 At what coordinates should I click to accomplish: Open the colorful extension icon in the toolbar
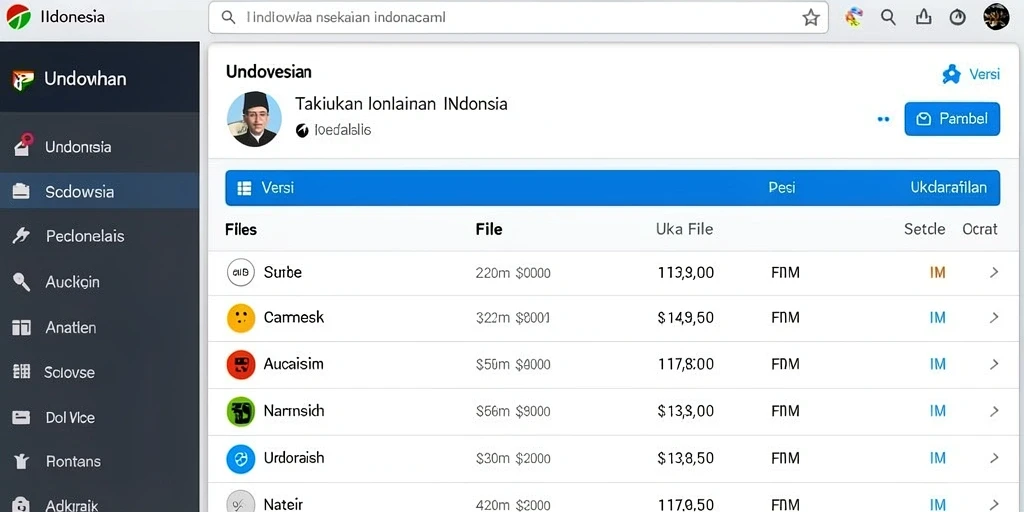pos(853,18)
